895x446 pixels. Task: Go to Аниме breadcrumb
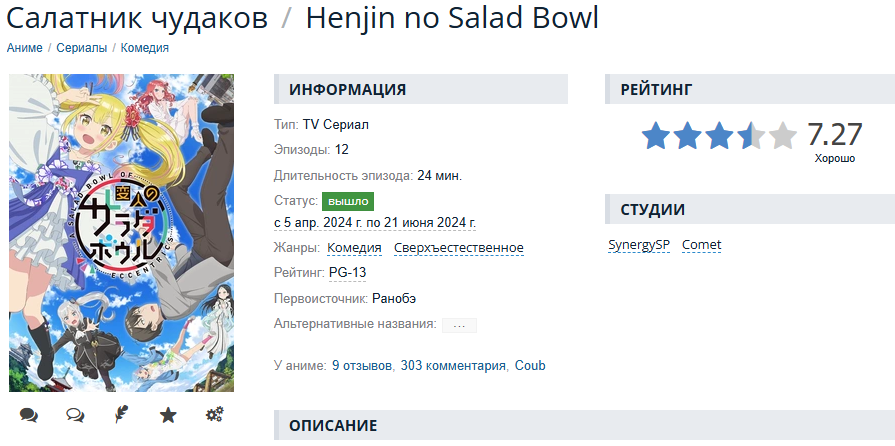pyautogui.click(x=25, y=48)
